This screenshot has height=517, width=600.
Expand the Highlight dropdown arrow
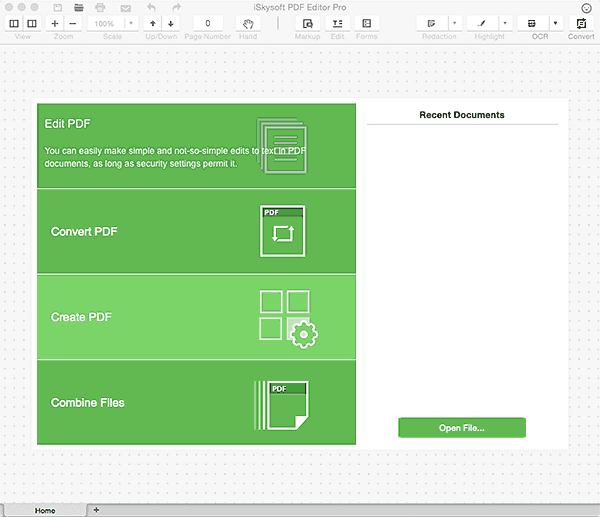point(505,24)
